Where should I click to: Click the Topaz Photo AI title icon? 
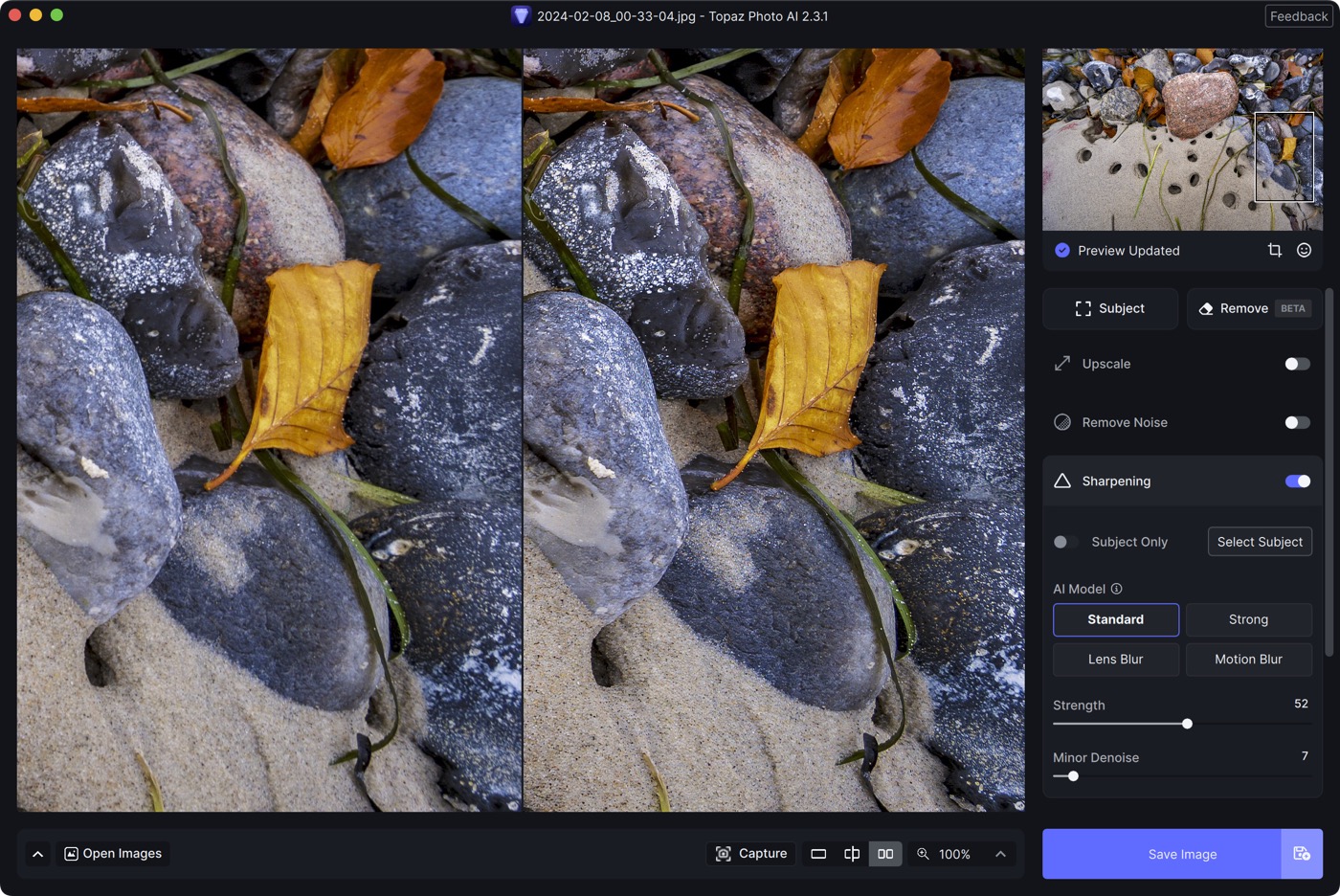click(521, 15)
